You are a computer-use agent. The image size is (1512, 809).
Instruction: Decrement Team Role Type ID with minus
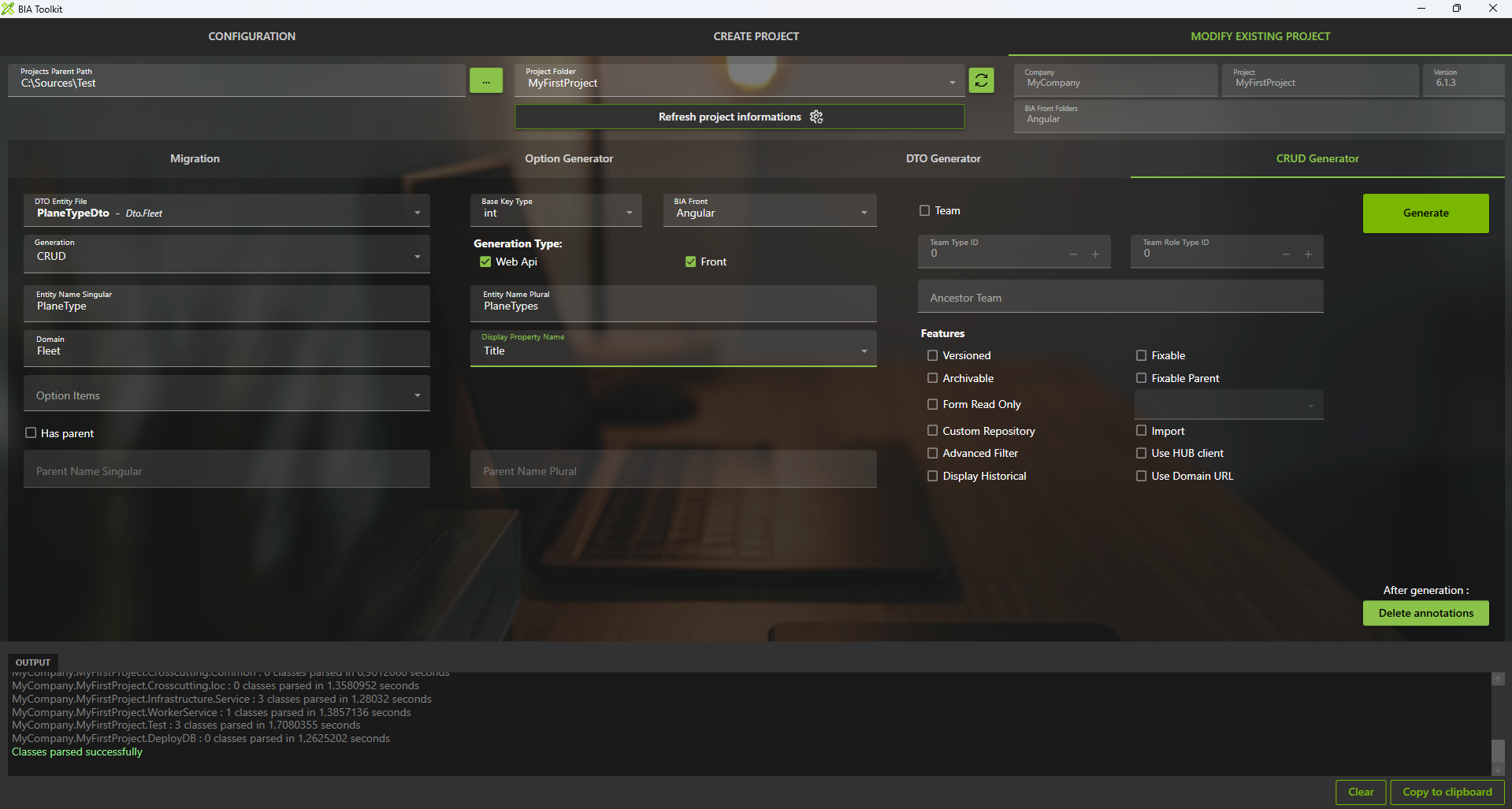coord(1286,254)
